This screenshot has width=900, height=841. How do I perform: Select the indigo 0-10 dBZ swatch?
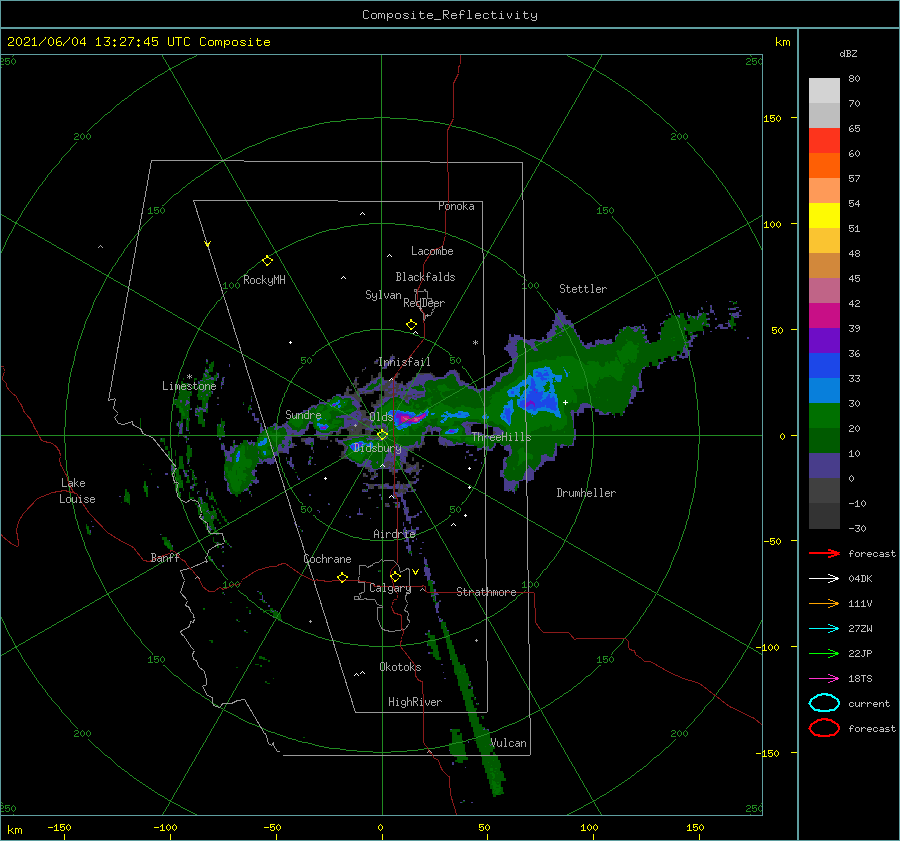coord(824,465)
